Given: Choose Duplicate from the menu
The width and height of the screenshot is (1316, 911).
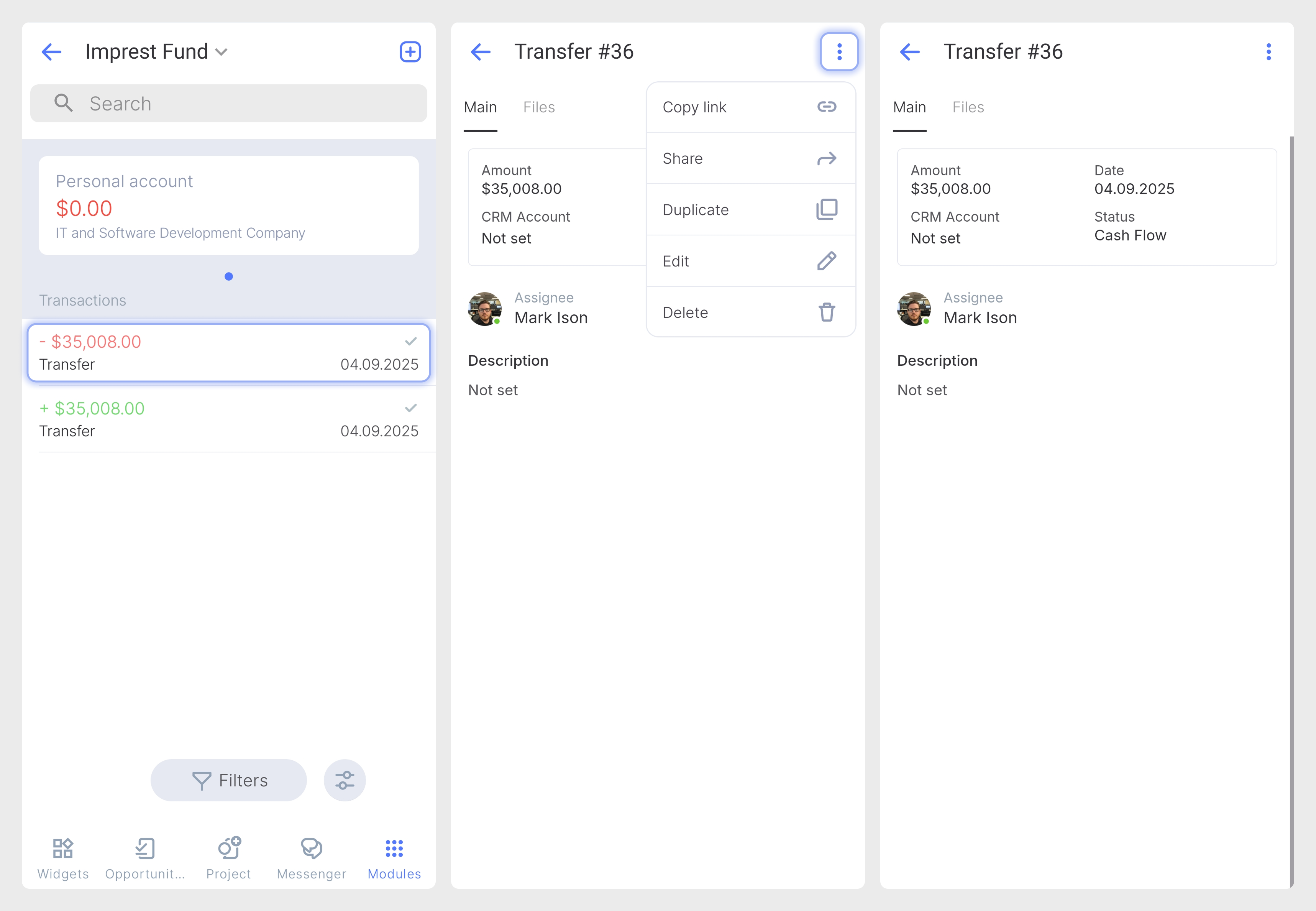Looking at the screenshot, I should [x=751, y=209].
